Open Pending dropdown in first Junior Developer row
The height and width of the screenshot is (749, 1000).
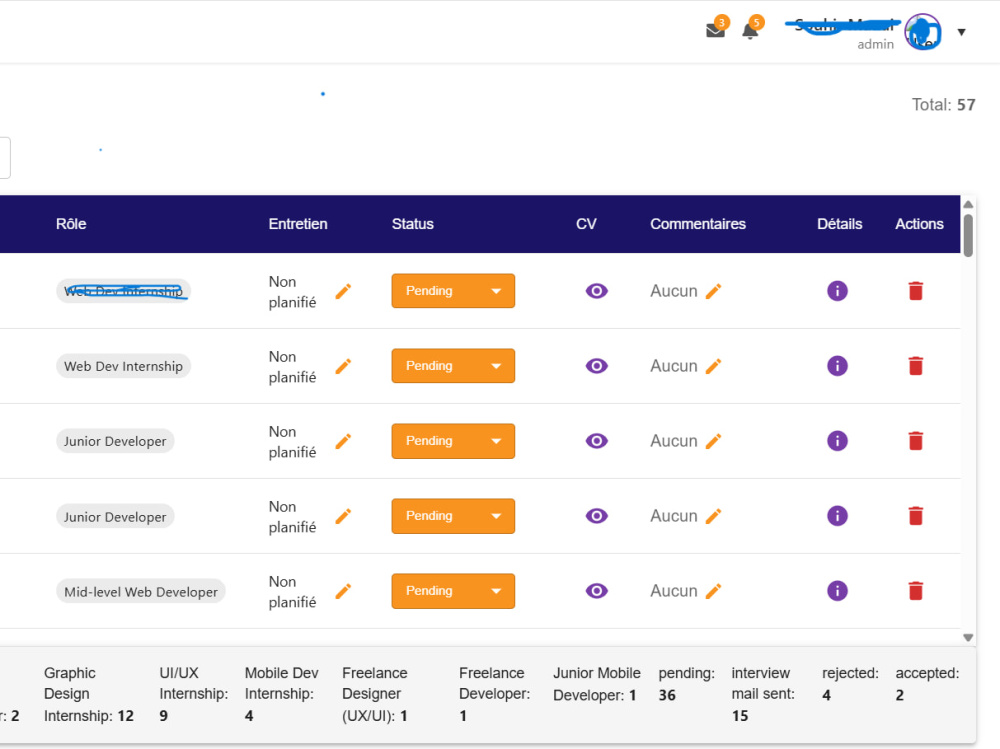[453, 441]
